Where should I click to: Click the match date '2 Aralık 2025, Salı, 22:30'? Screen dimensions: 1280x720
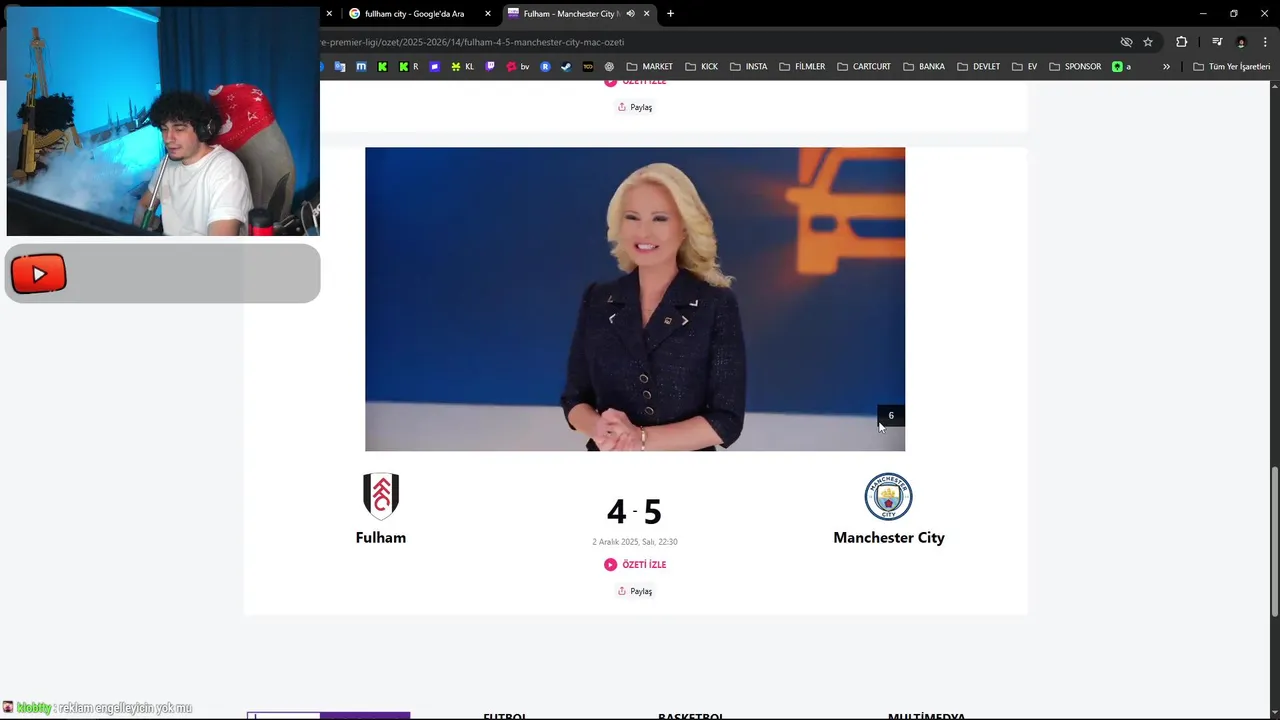(x=635, y=542)
